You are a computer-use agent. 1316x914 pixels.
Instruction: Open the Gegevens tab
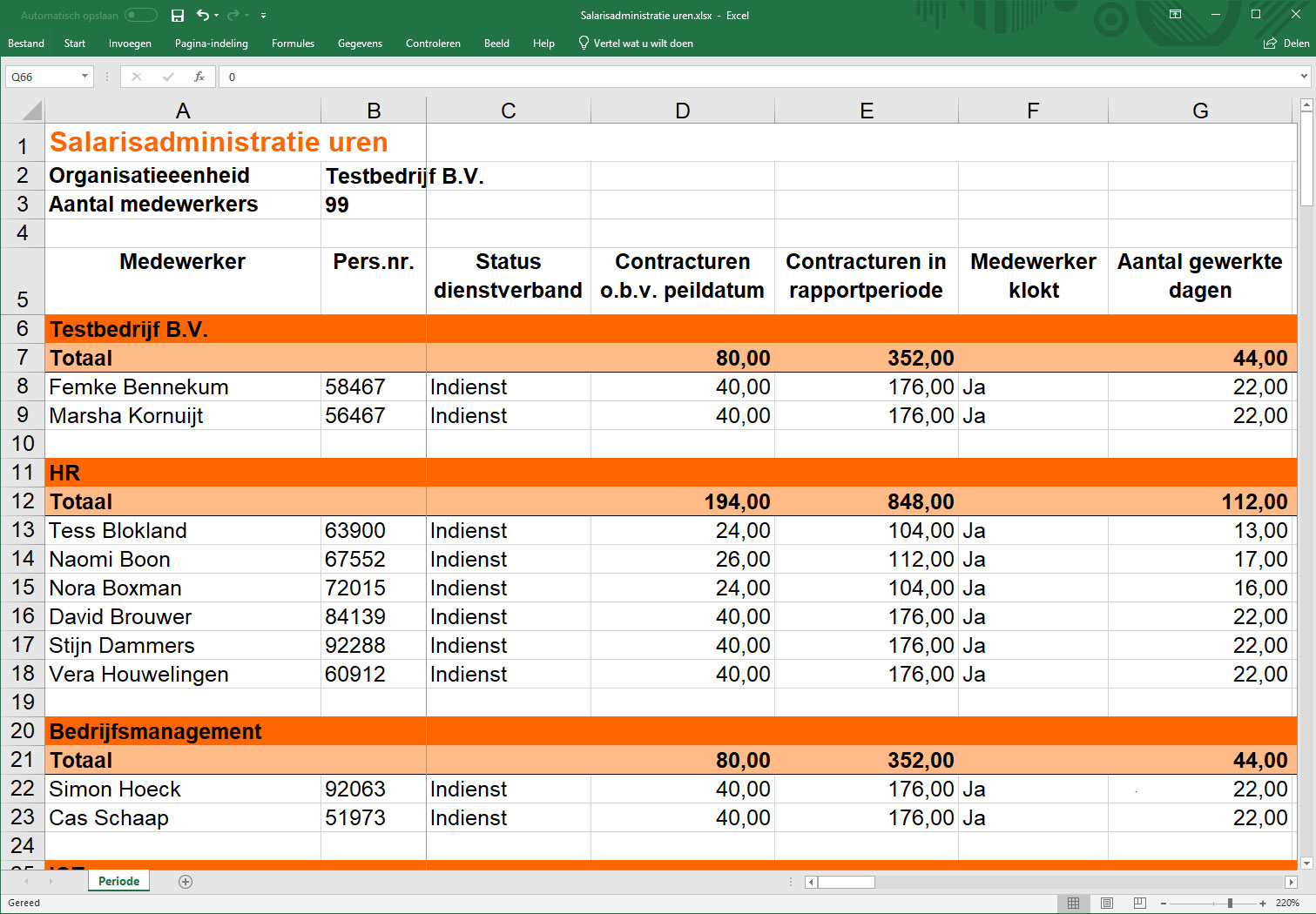pyautogui.click(x=360, y=44)
